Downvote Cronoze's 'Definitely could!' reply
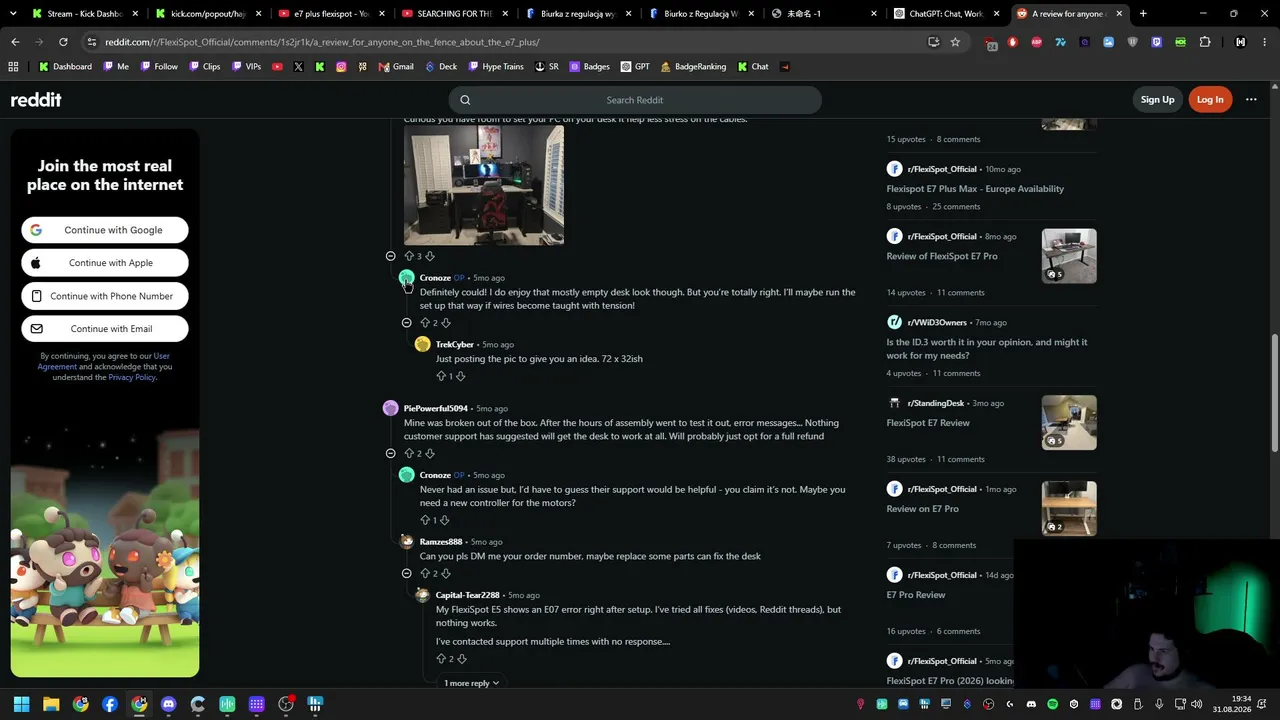The width and height of the screenshot is (1280, 720). click(445, 323)
